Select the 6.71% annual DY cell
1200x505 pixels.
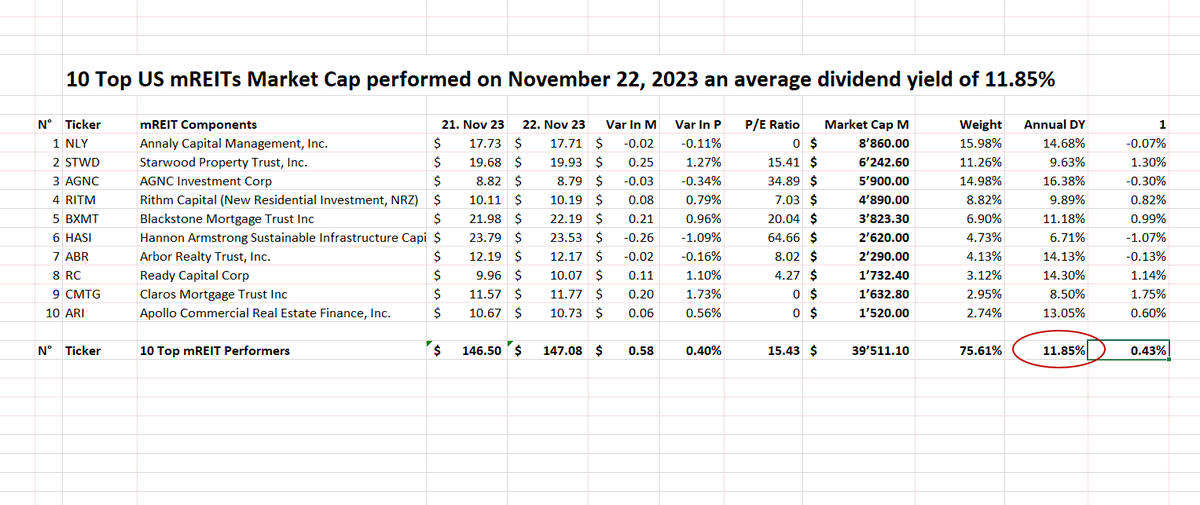pos(1067,237)
